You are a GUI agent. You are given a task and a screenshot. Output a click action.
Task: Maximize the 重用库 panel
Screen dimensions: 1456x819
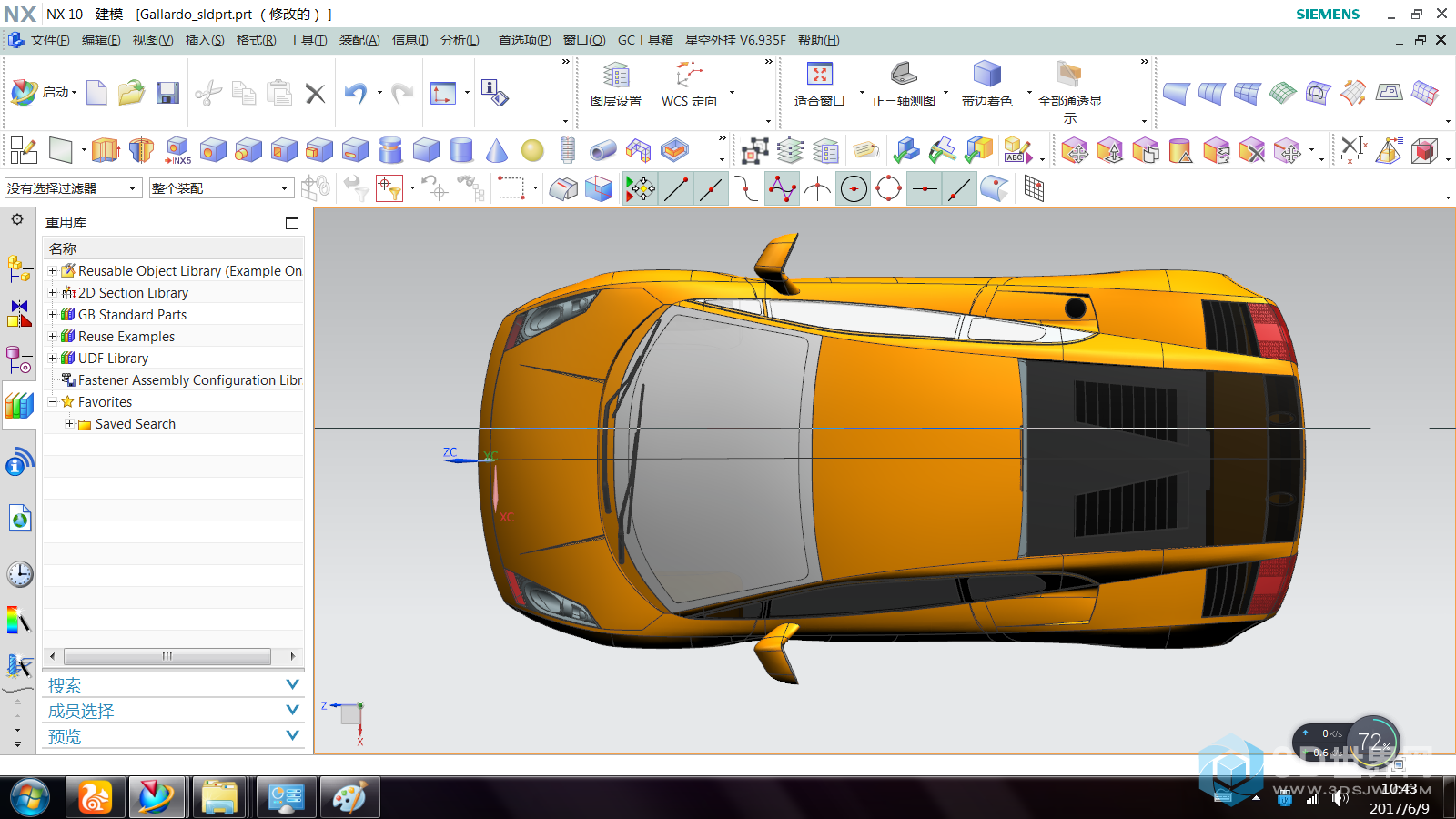[292, 223]
